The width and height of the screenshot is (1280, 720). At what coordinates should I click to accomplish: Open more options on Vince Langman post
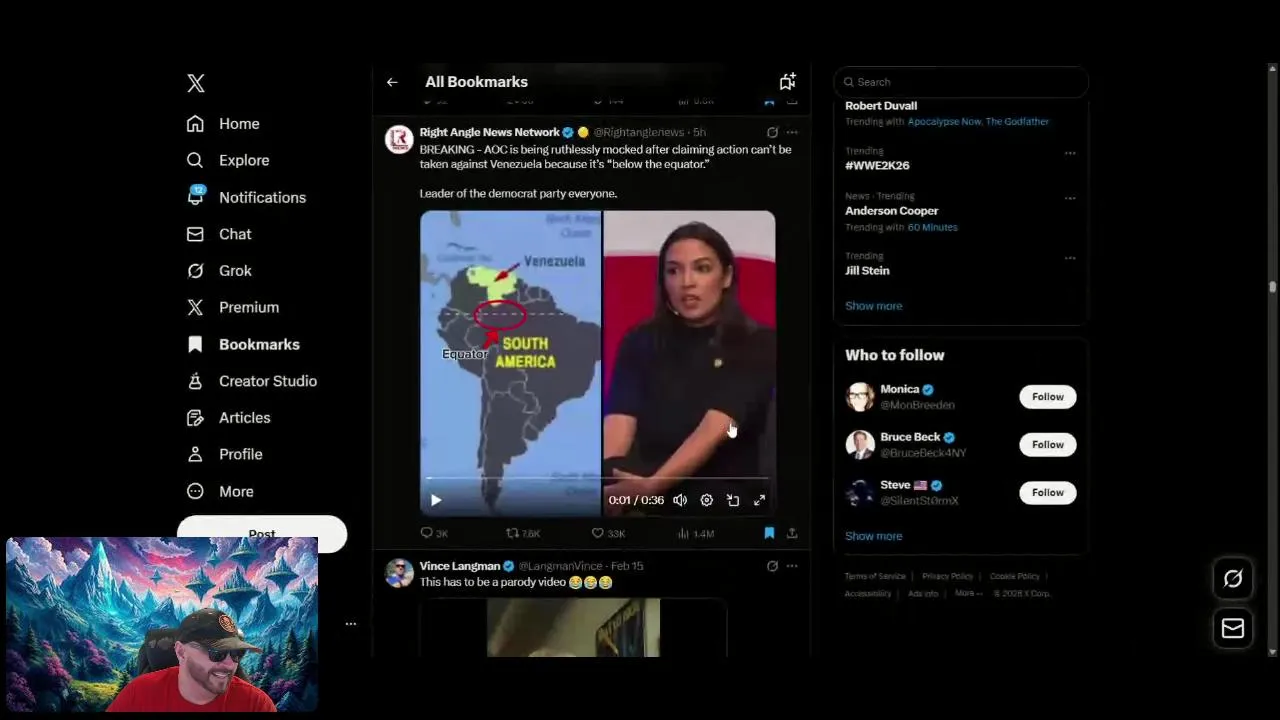coord(792,566)
